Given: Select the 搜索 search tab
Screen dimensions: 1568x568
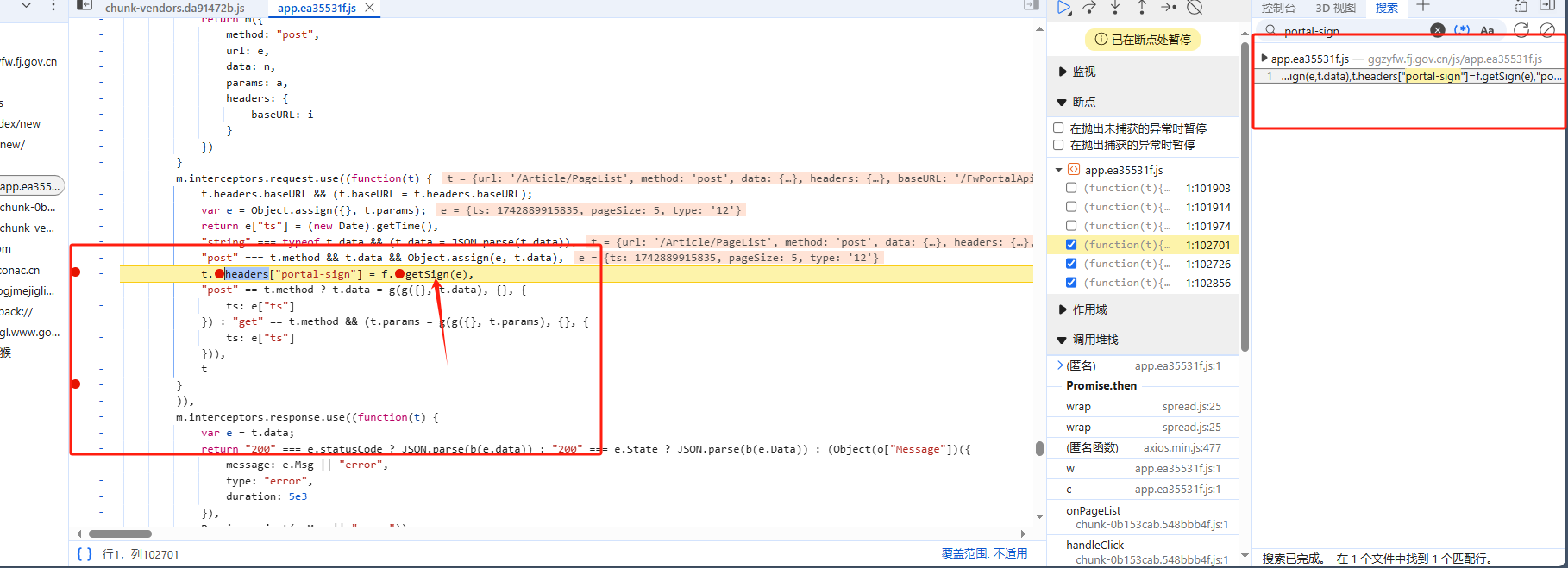Looking at the screenshot, I should point(1387,8).
